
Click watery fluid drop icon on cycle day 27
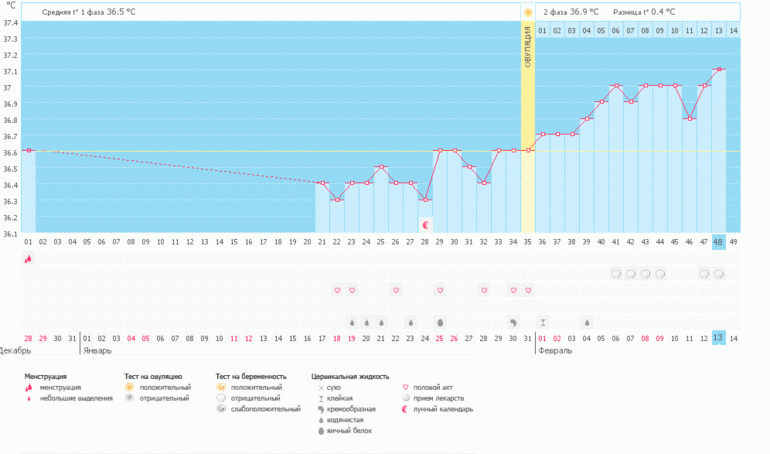tap(411, 322)
